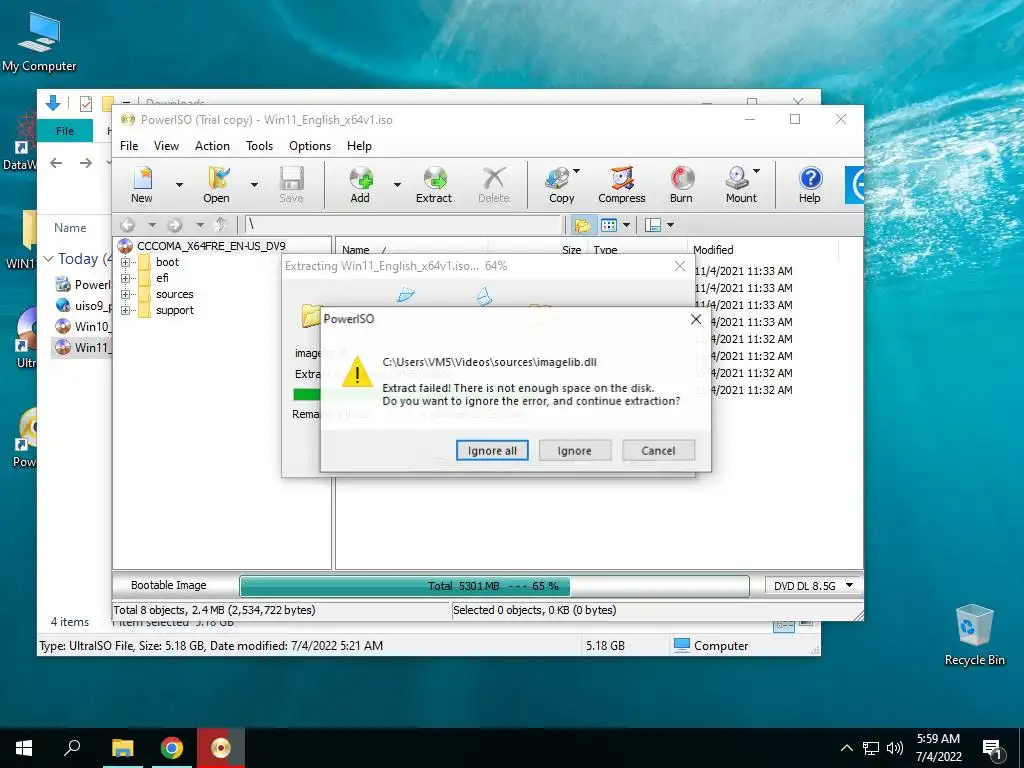Collapse the Today group in Downloads window

point(48,259)
